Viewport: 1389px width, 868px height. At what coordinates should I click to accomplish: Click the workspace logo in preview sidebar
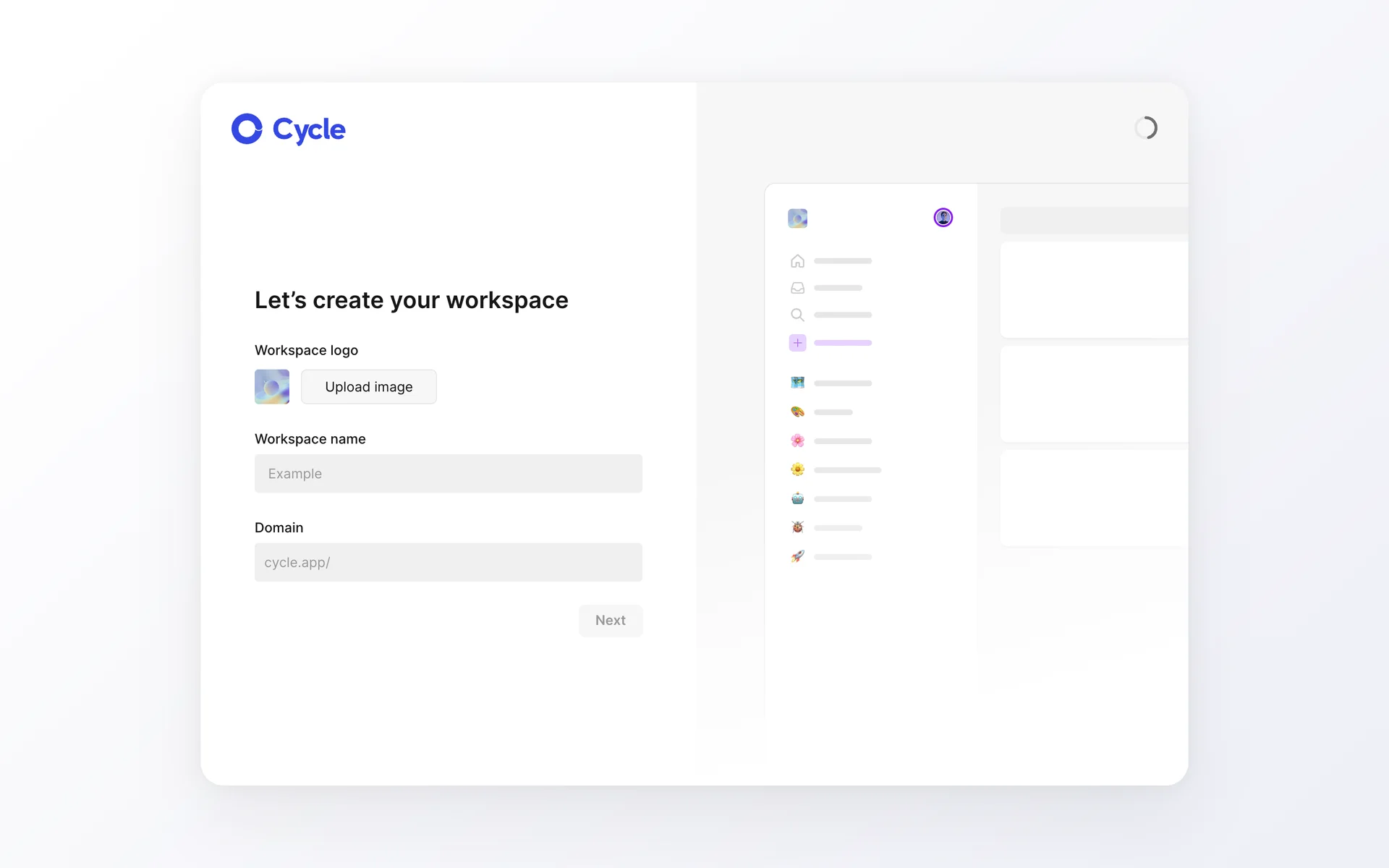(797, 218)
